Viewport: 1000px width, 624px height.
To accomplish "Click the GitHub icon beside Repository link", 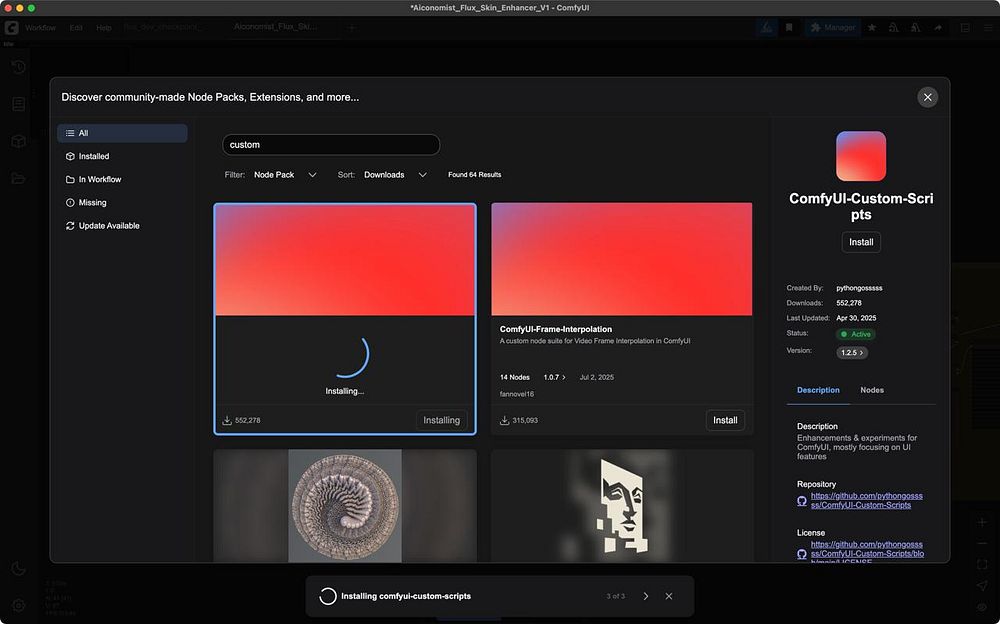I will pyautogui.click(x=802, y=501).
